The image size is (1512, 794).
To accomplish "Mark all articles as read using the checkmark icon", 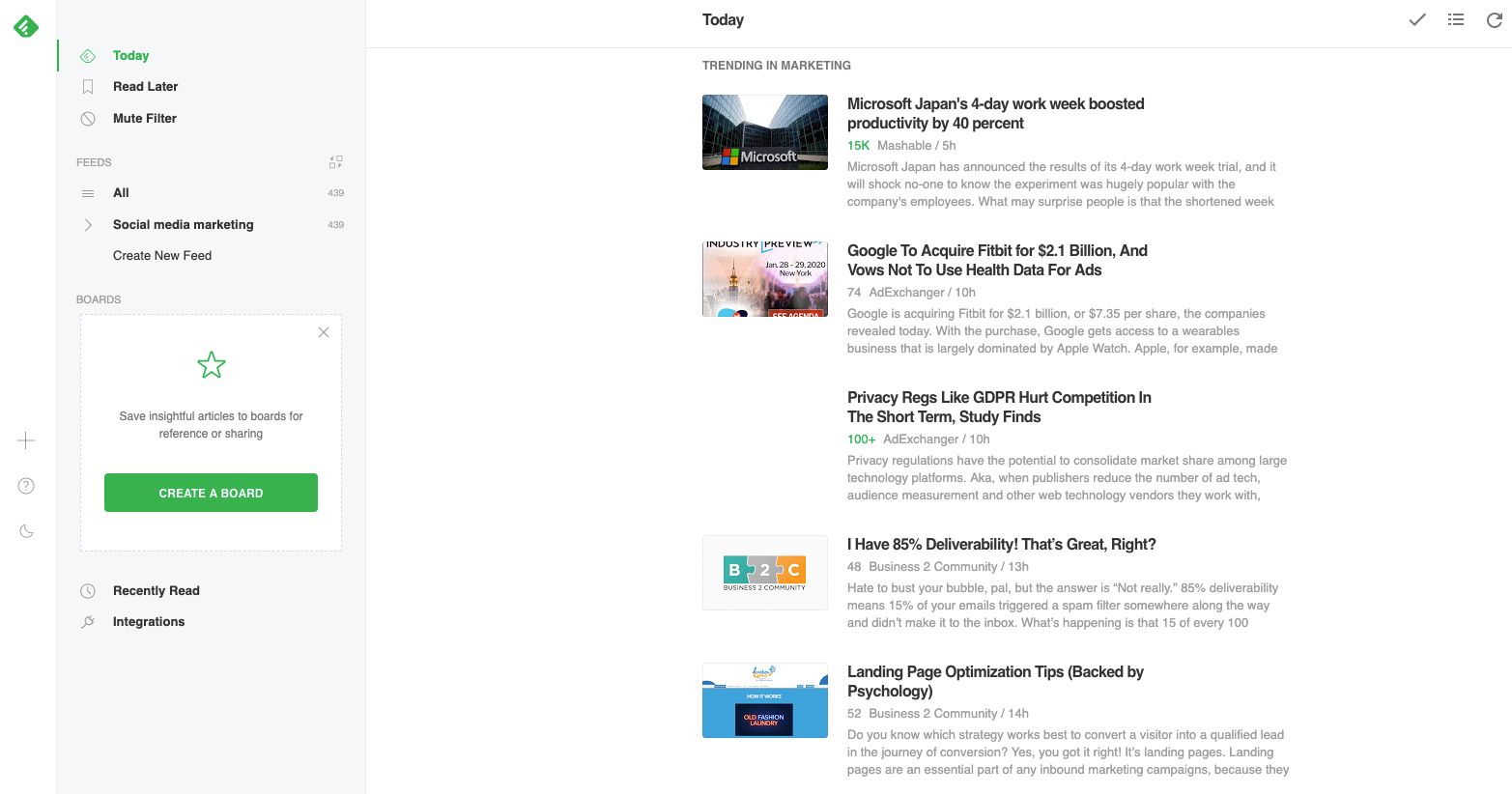I will [x=1416, y=19].
